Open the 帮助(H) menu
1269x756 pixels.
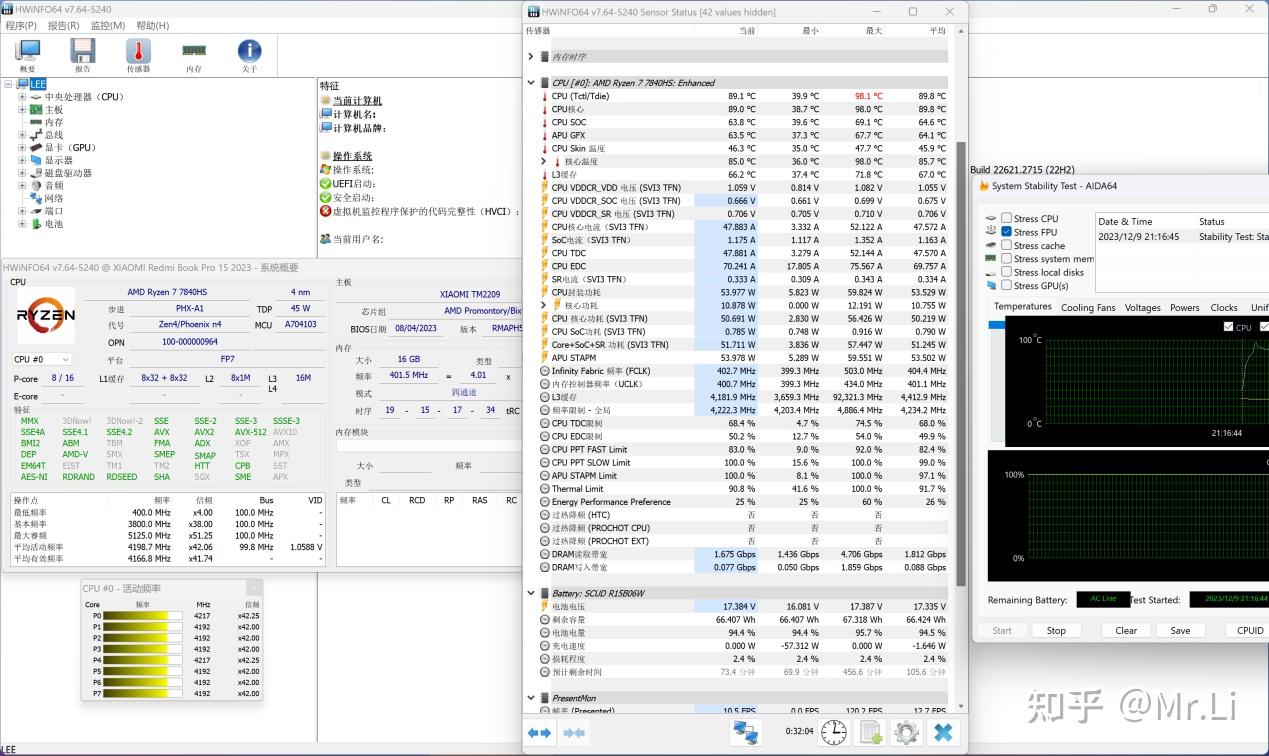152,25
